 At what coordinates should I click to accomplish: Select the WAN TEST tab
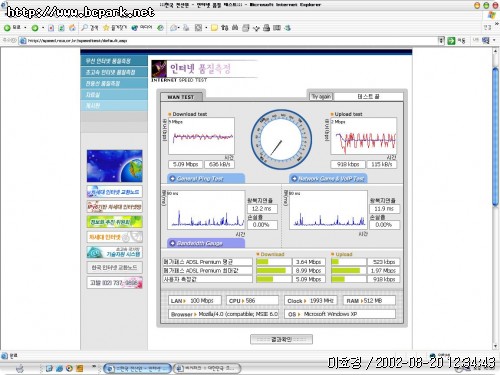coord(181,97)
